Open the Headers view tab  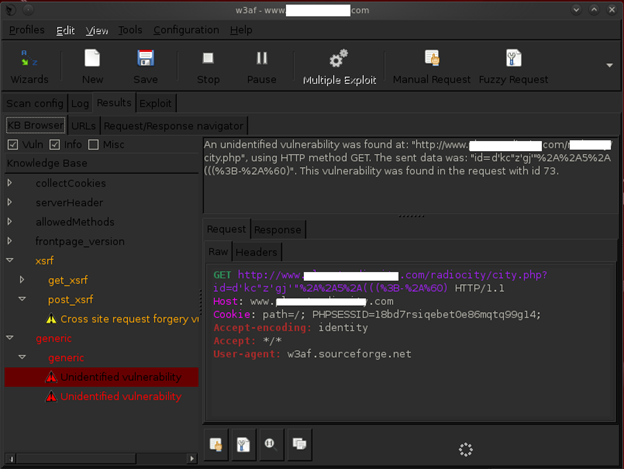tap(256, 252)
